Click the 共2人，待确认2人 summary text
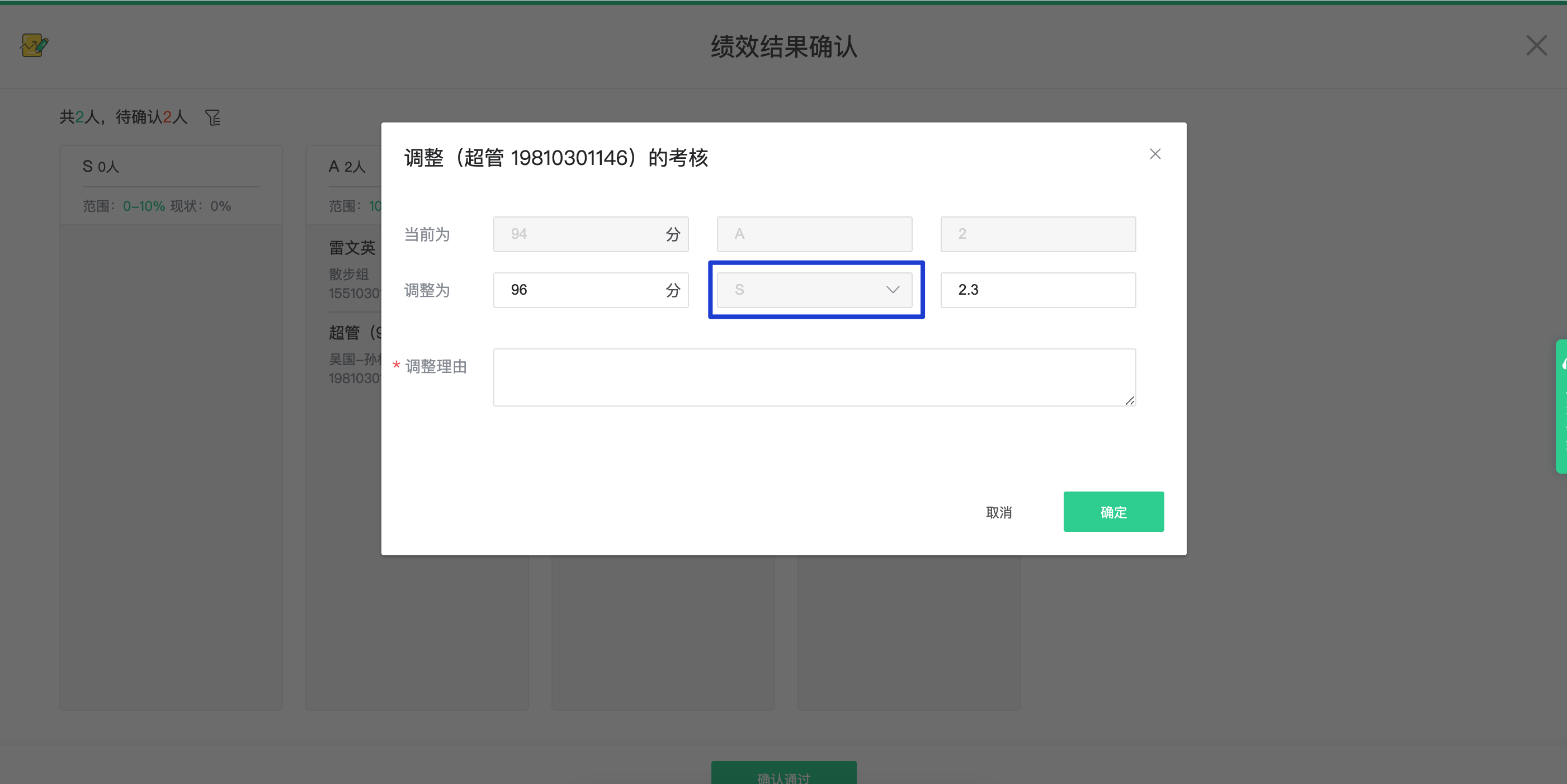This screenshot has height=784, width=1567. point(123,117)
